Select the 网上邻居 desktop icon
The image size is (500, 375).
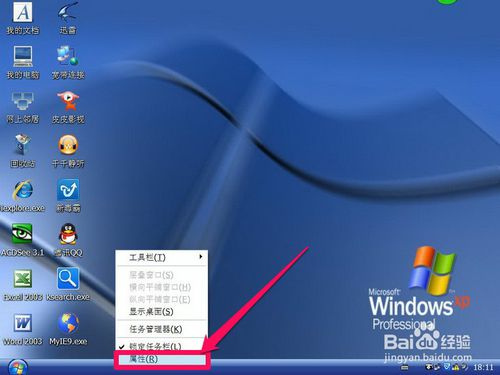(23, 107)
